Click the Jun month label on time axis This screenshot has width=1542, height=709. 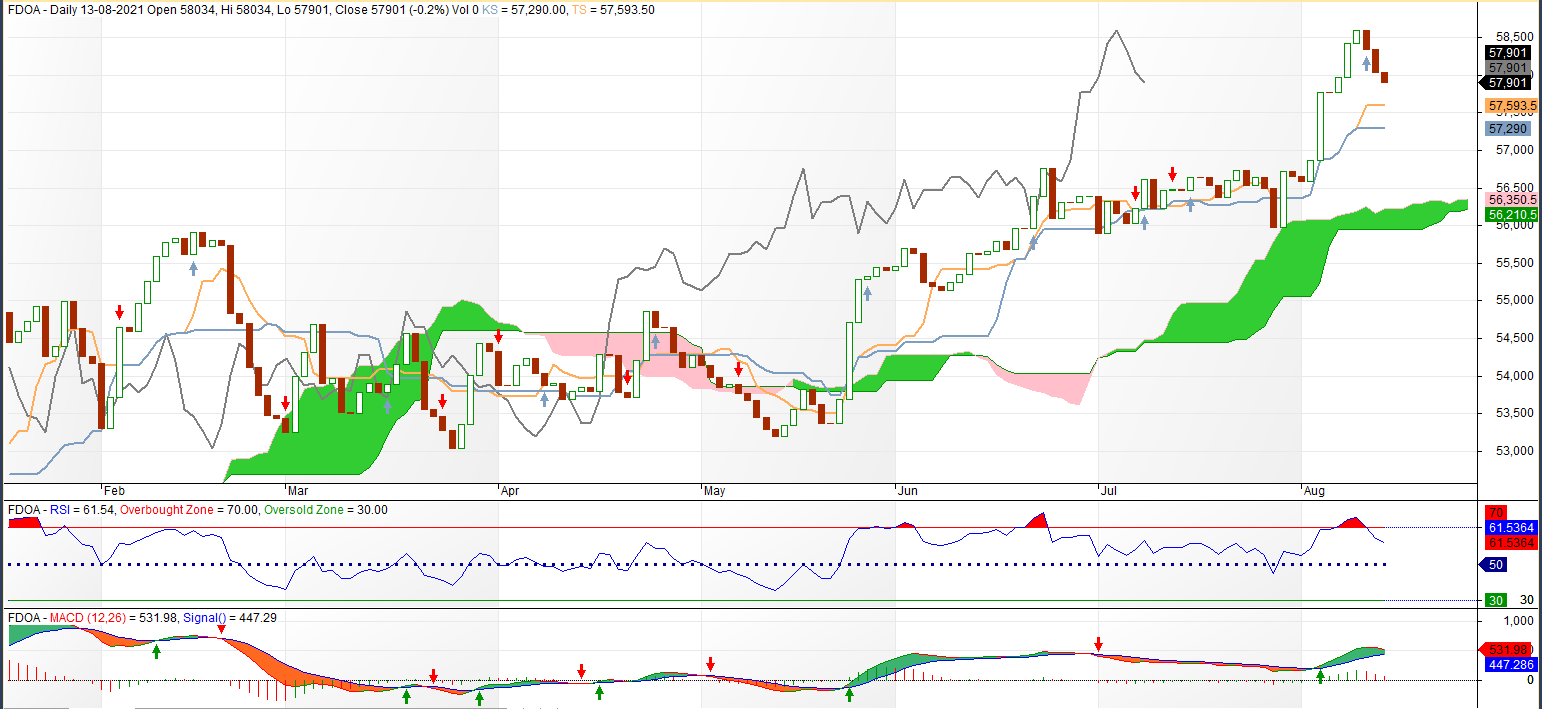(908, 491)
